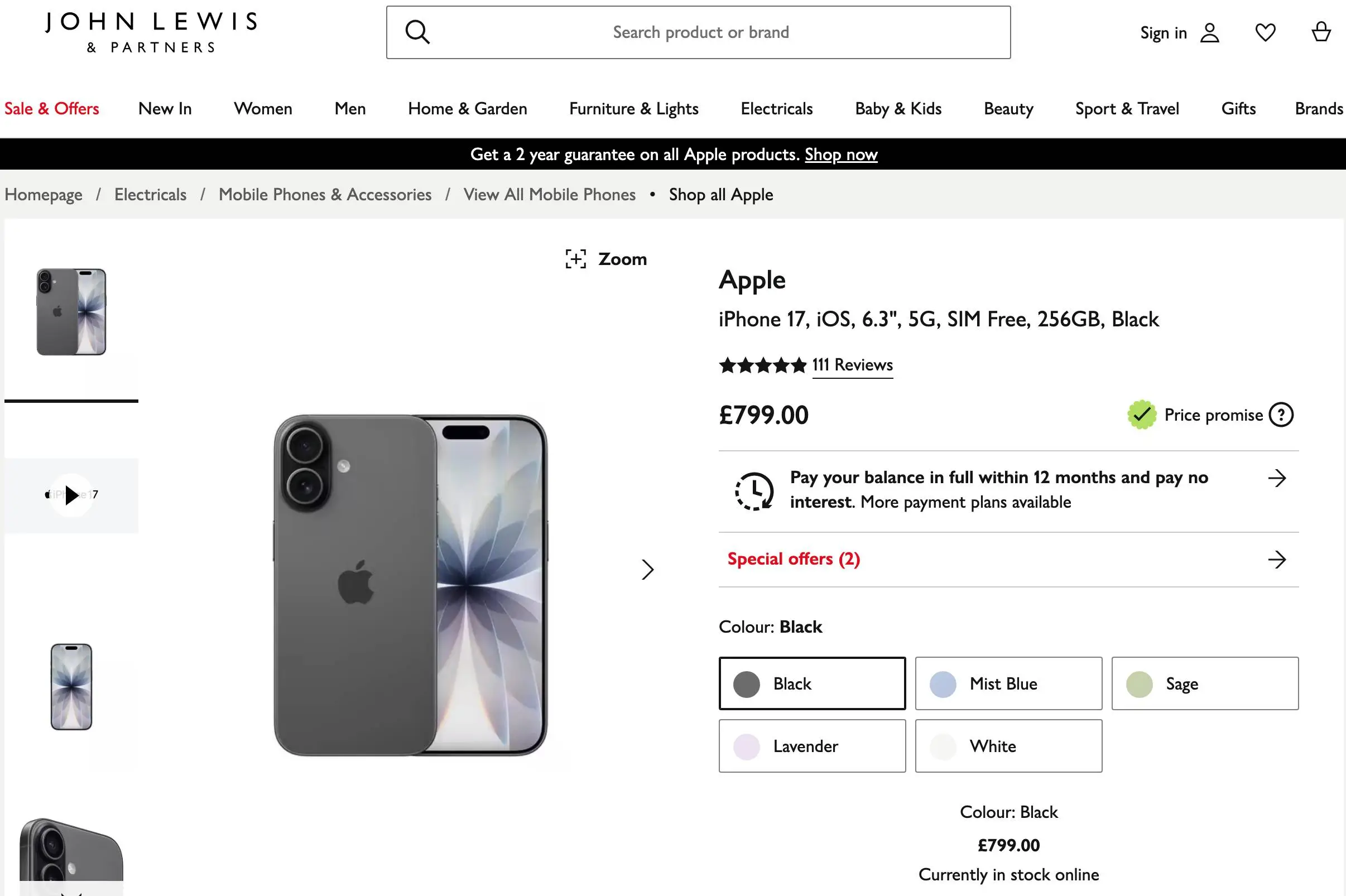
Task: Pick the White colour swatch
Action: pos(1008,746)
